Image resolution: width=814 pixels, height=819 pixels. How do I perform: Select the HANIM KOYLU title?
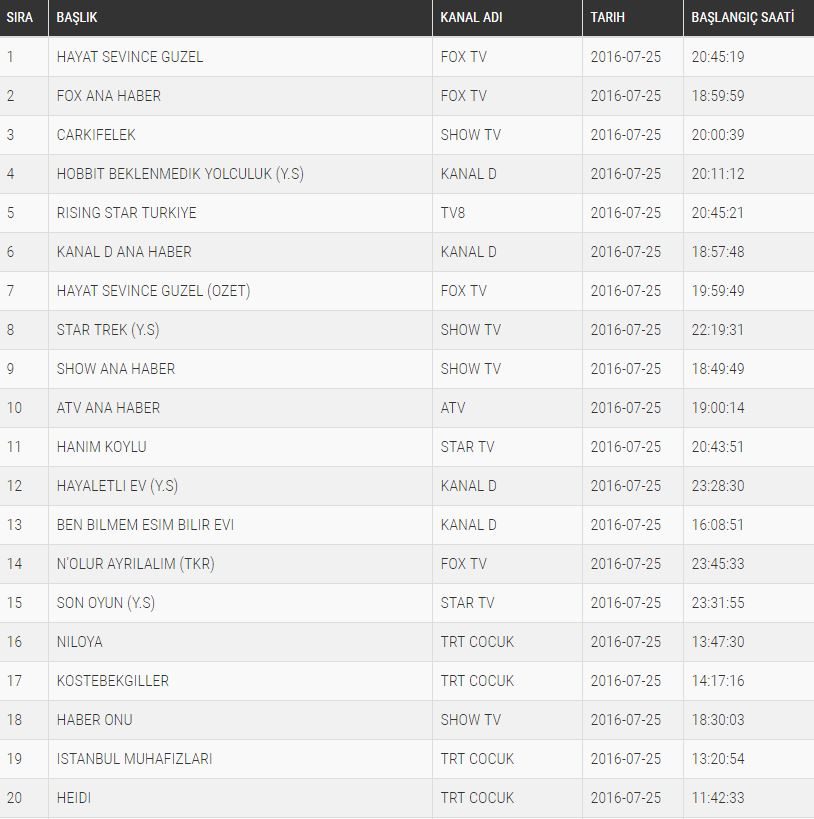click(101, 447)
